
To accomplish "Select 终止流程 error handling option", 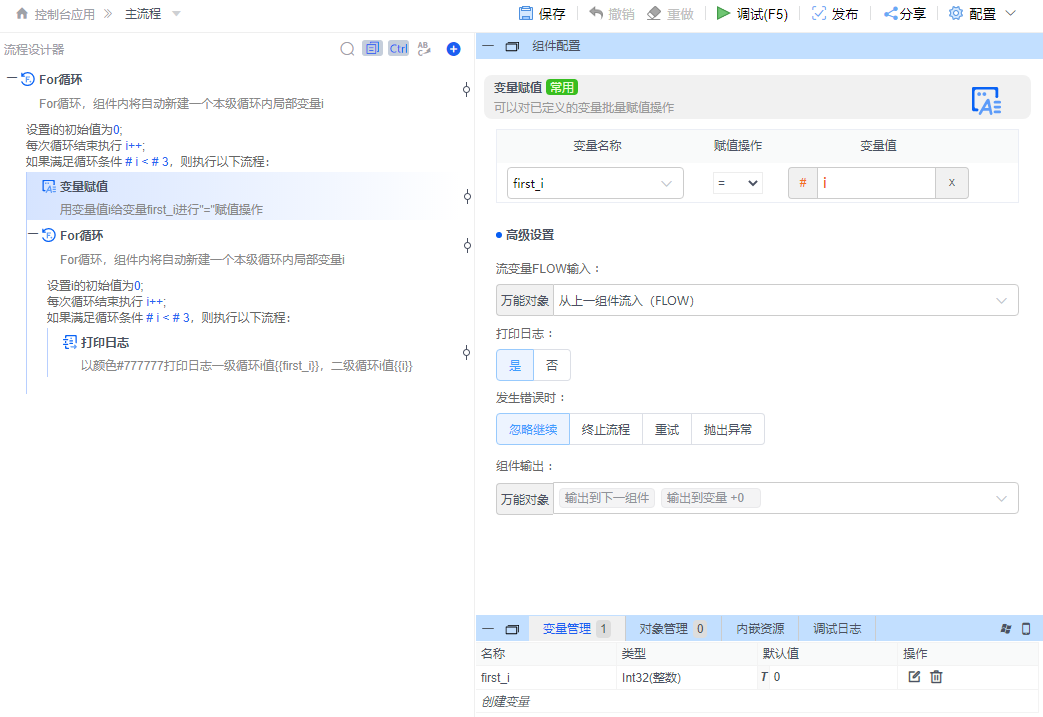I will [x=606, y=429].
